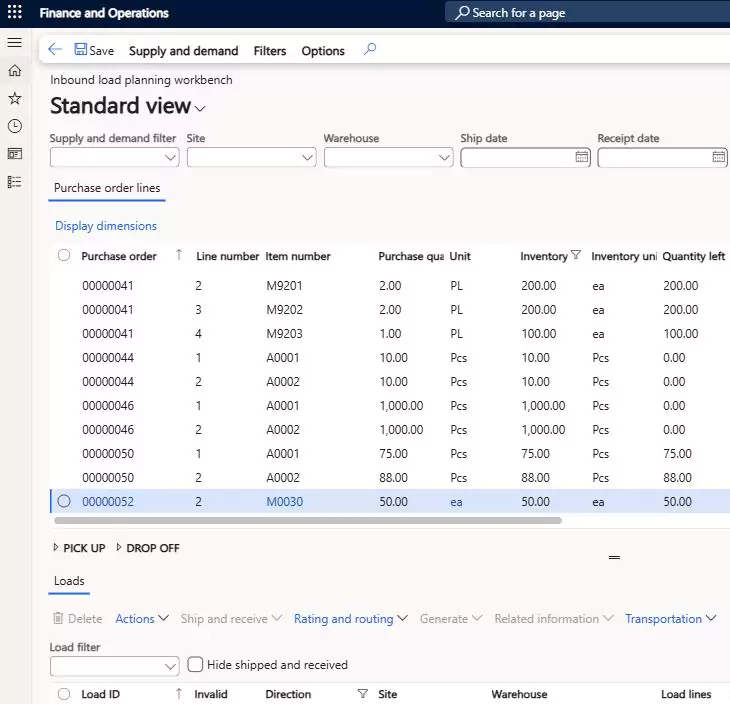The height and width of the screenshot is (704, 730).
Task: Enable Hide shipped and received checkbox
Action: [196, 664]
